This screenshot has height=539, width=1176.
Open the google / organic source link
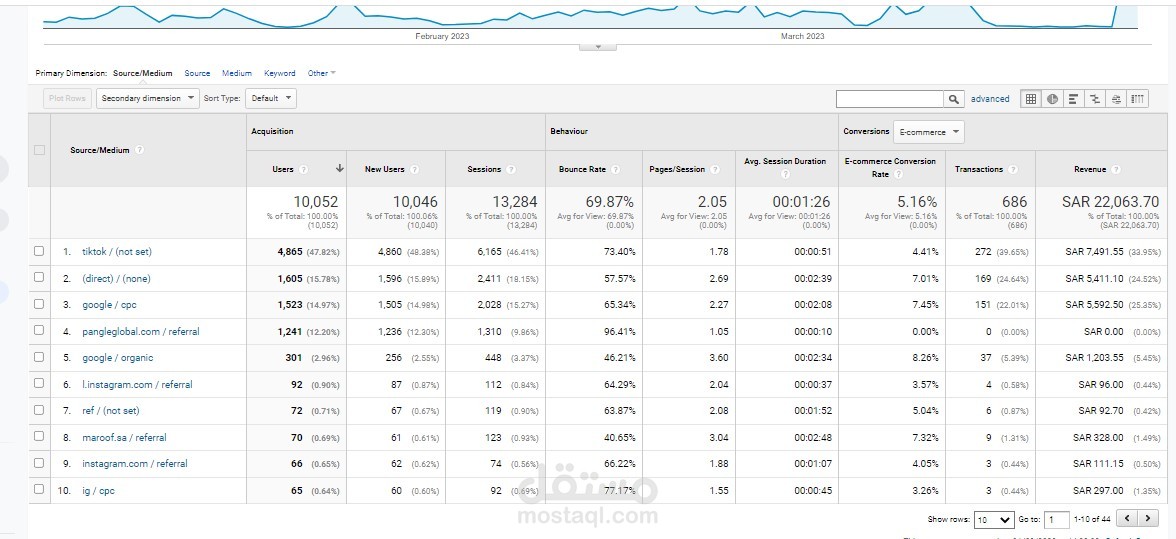(x=118, y=358)
